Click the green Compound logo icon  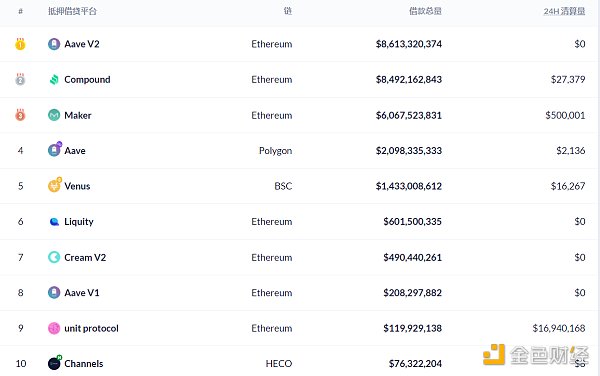(x=54, y=80)
